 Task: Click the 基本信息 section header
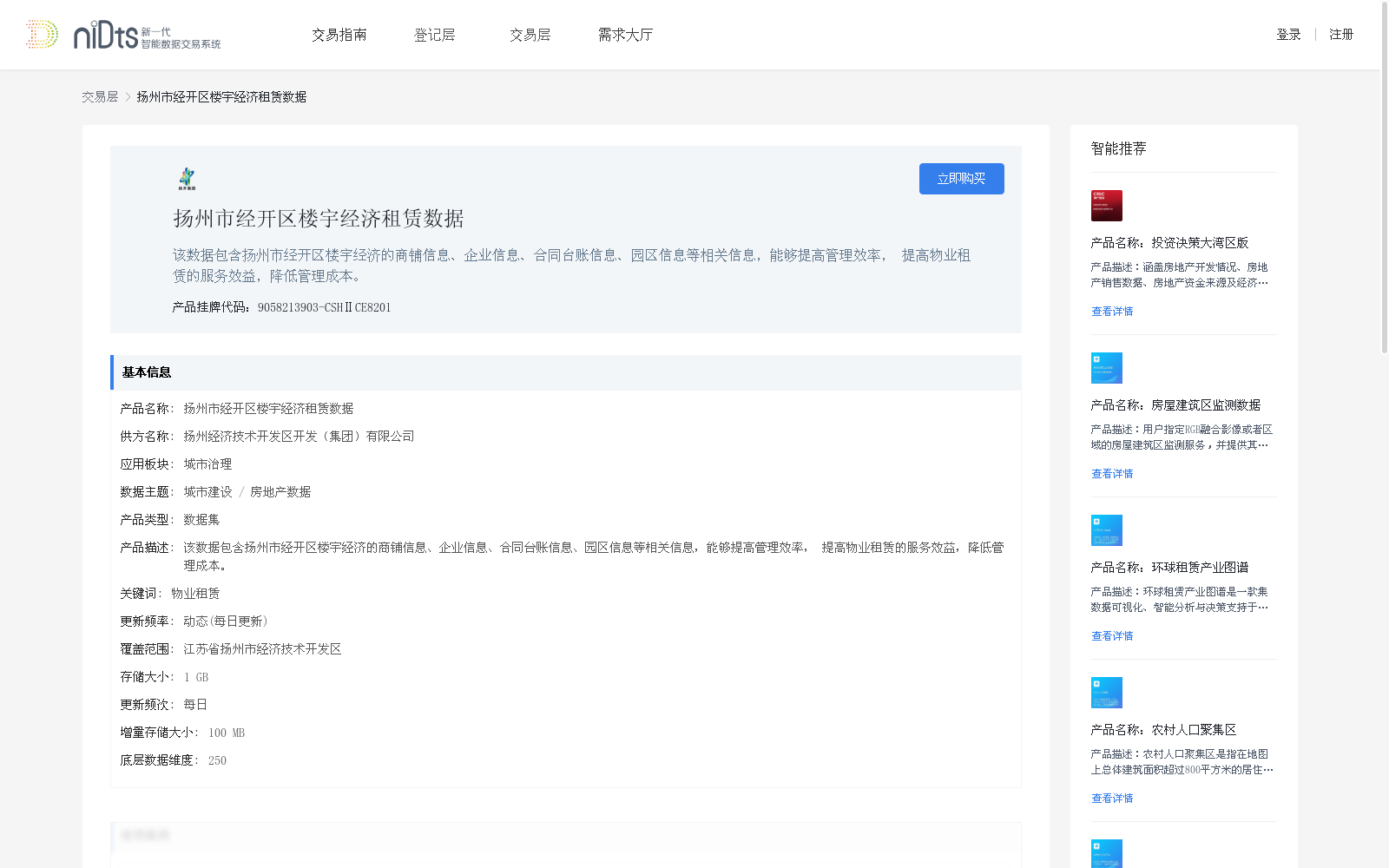566,372
